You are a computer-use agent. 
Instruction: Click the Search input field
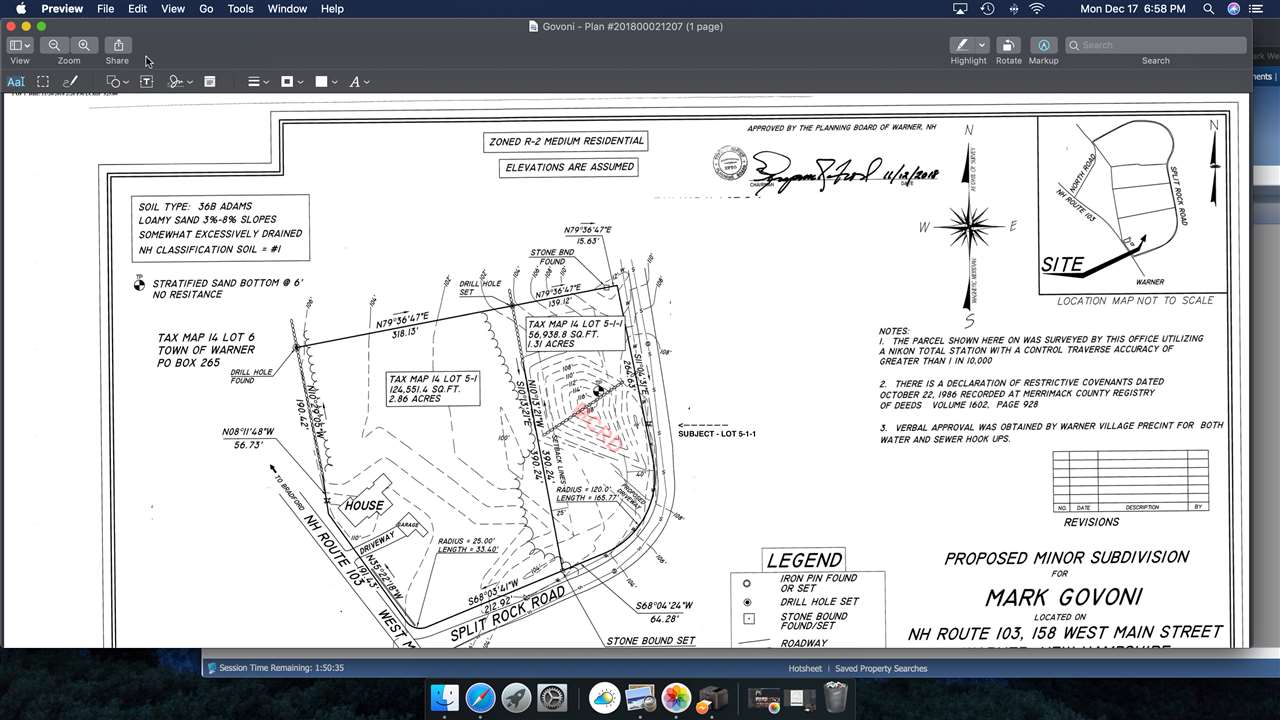click(1155, 45)
